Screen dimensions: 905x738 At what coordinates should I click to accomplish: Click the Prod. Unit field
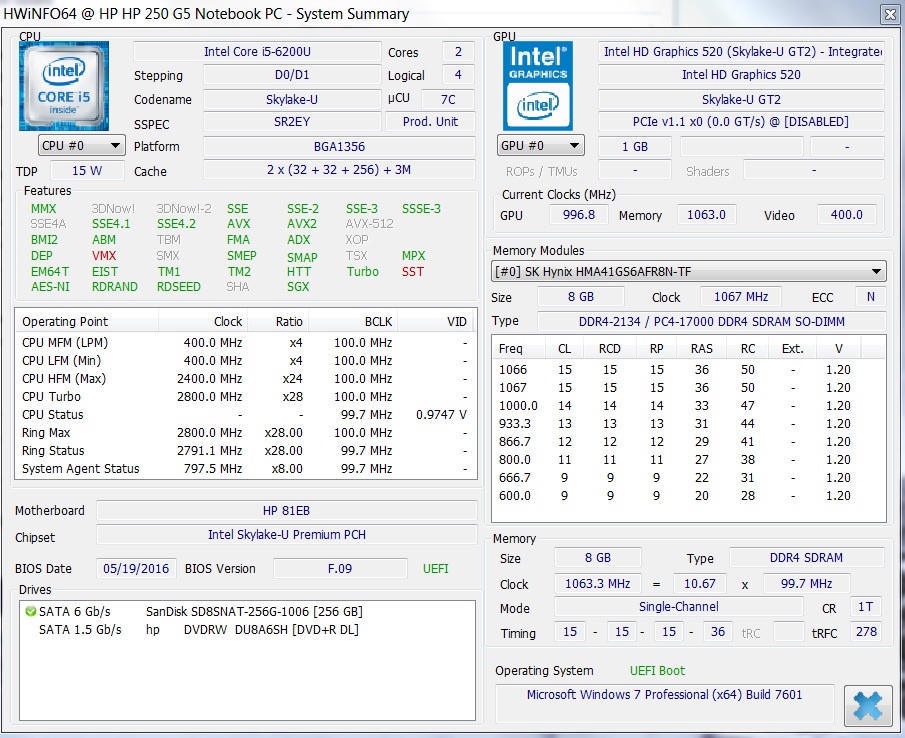click(x=431, y=122)
